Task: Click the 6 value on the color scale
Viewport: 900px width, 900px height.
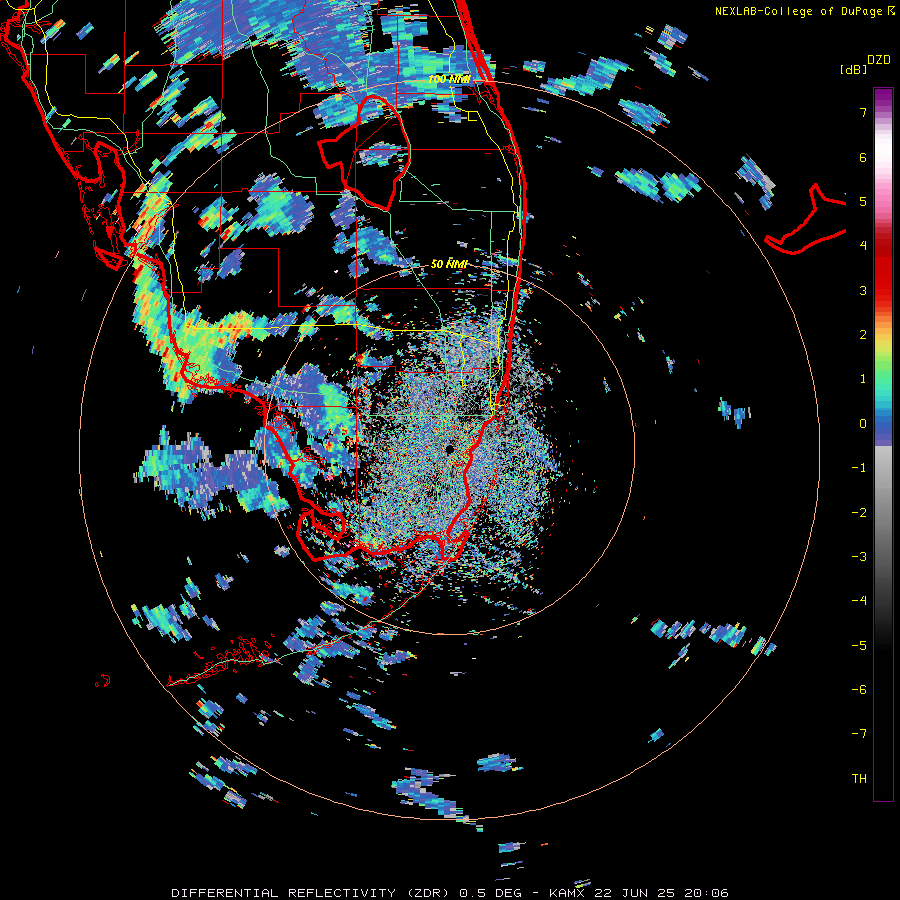Action: point(863,157)
